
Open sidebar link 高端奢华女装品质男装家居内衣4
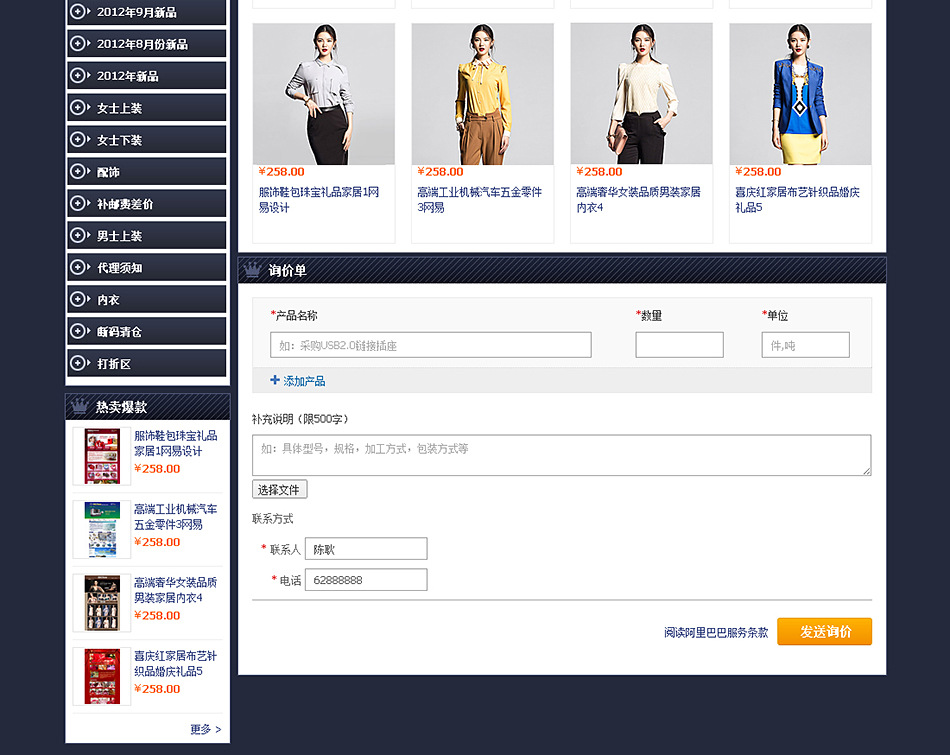click(175, 590)
